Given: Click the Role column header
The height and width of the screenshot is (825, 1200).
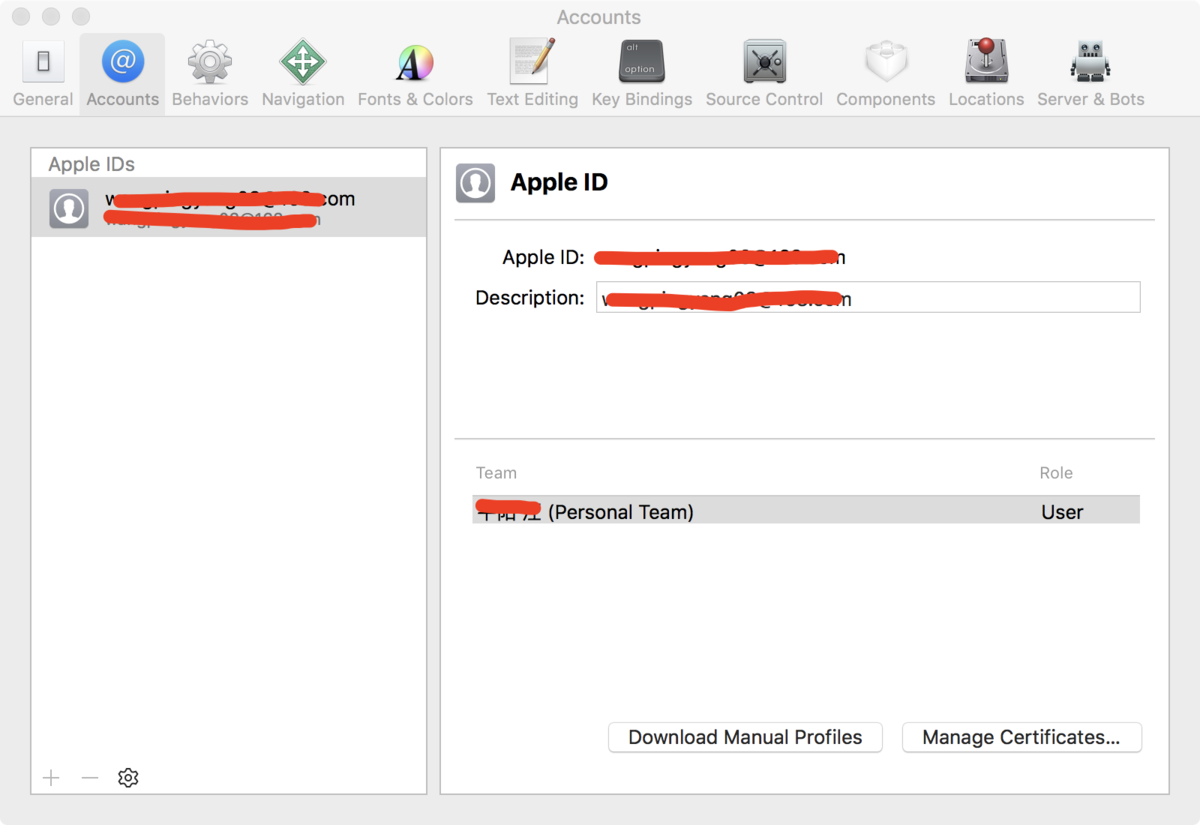Looking at the screenshot, I should [x=1056, y=473].
